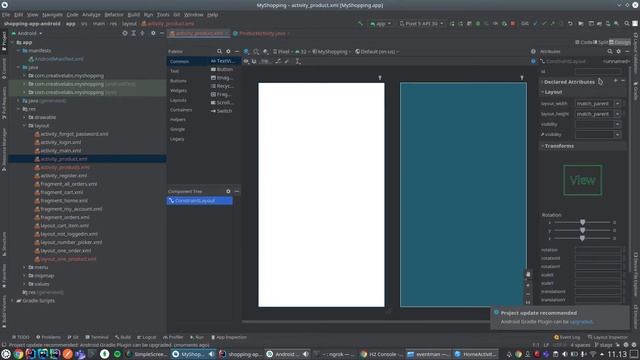Viewport: 640px width, 360px height.
Task: Click the project panel collapse all icon
Action: coord(142,33)
